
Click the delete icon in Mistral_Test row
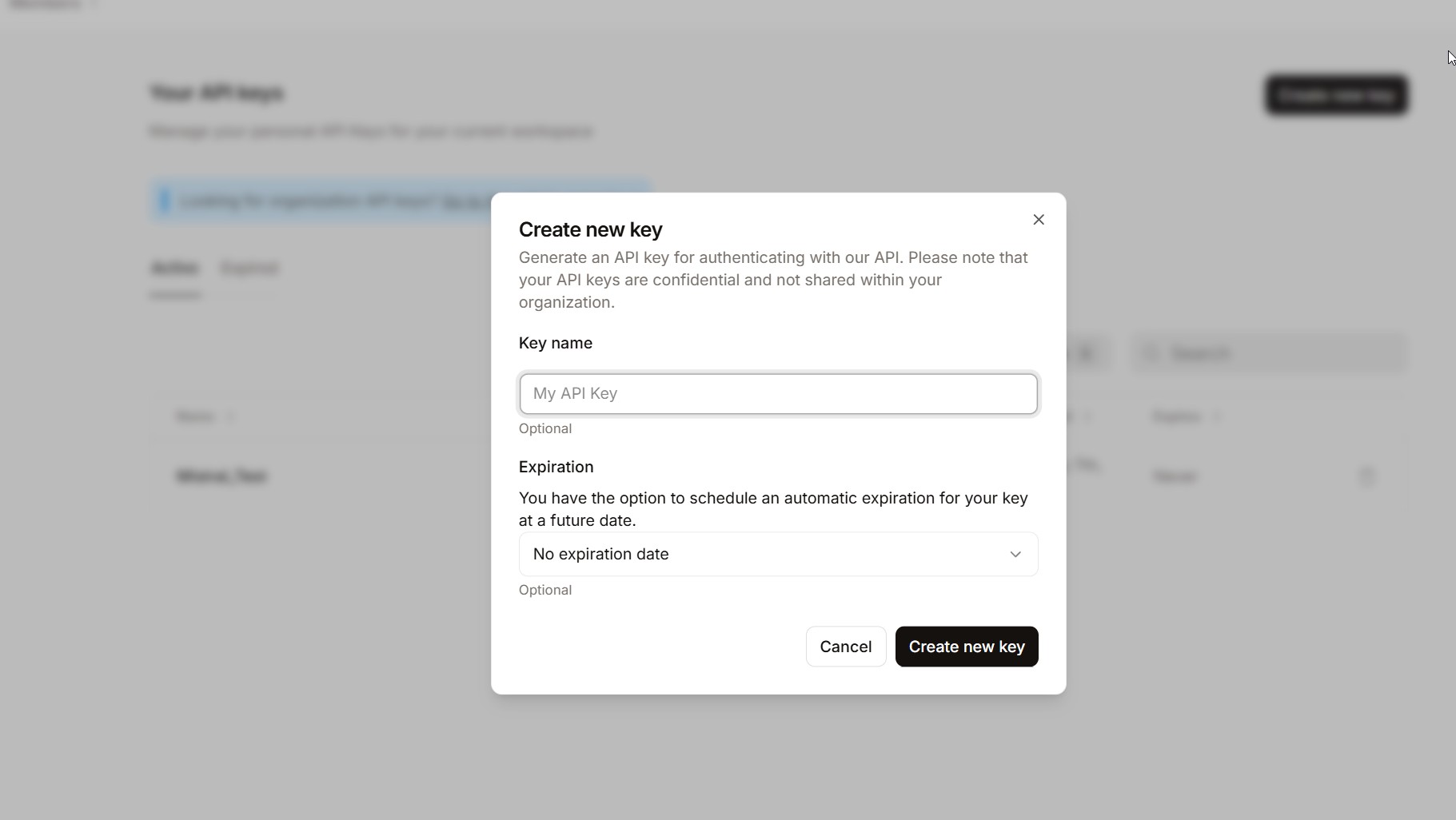(1366, 477)
